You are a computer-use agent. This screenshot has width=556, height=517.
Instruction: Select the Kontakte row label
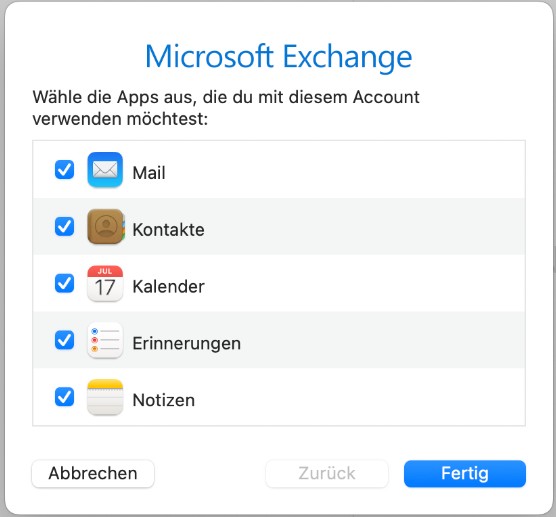point(168,229)
